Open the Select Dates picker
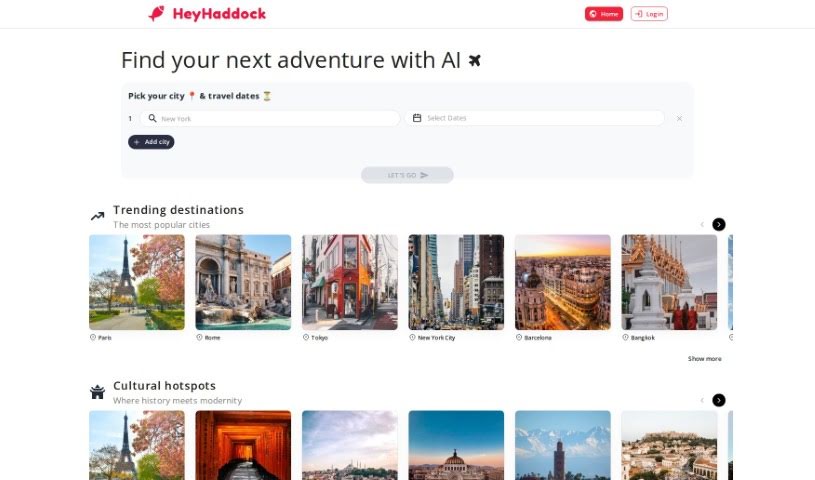 click(535, 118)
